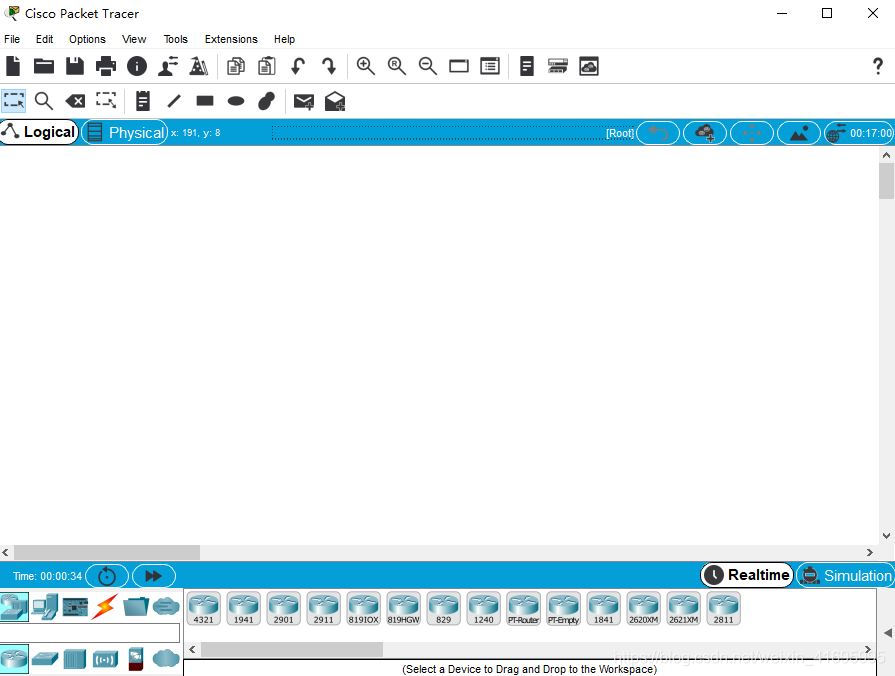Click the Paste toolbar icon
895x676 pixels.
[x=267, y=66]
